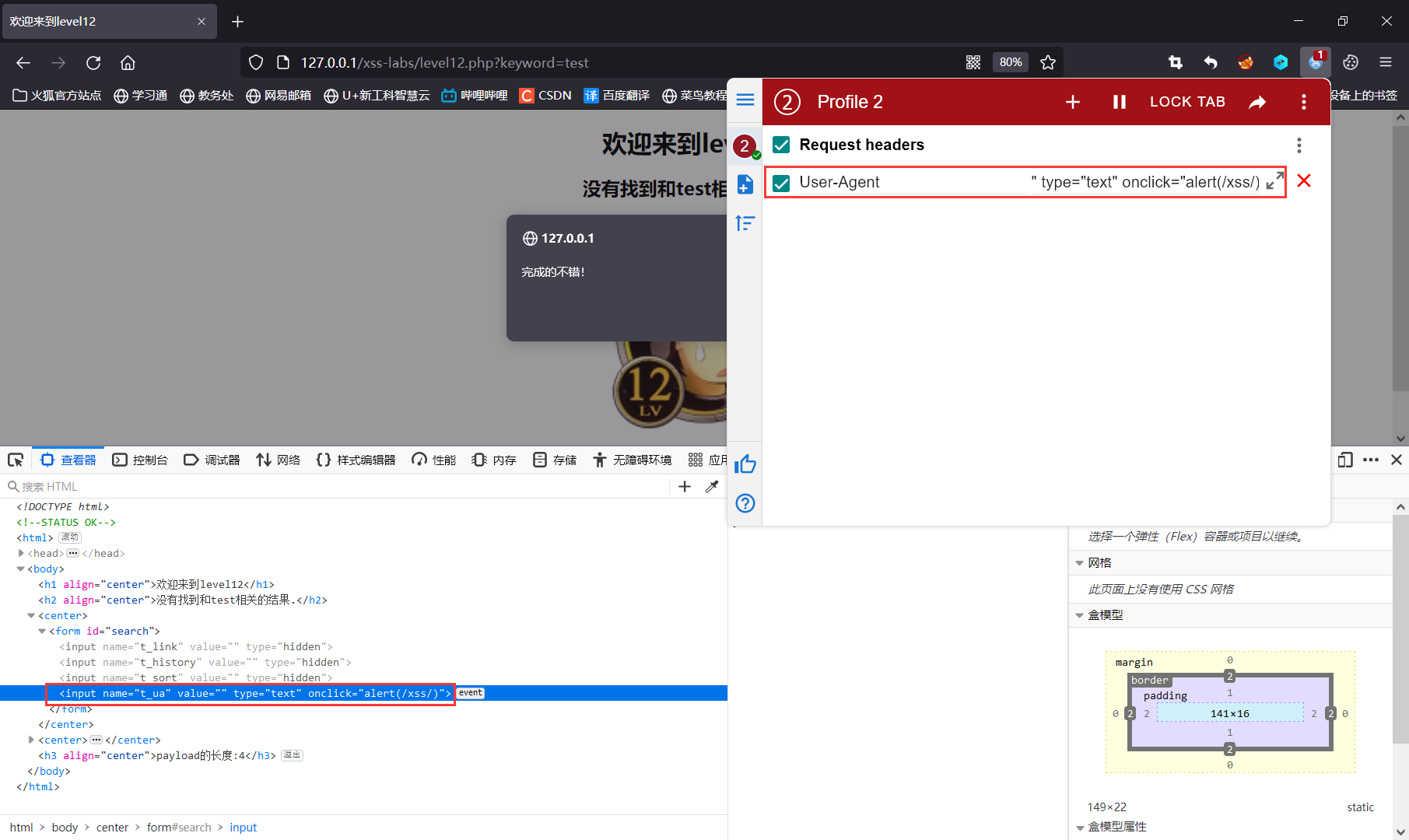
Task: Add a new profile with the plus icon
Action: [x=1073, y=102]
